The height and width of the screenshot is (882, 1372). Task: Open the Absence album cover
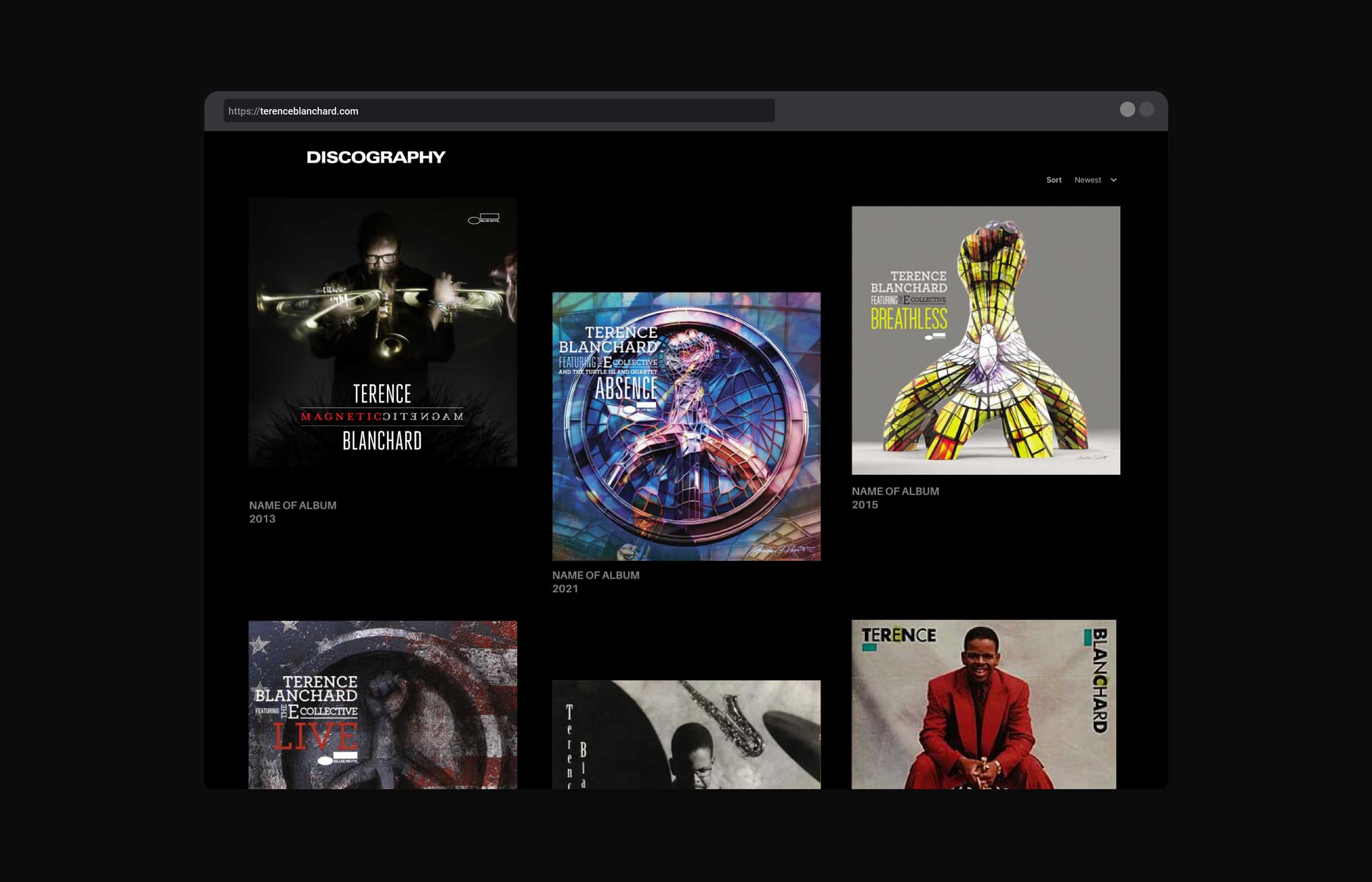(686, 426)
